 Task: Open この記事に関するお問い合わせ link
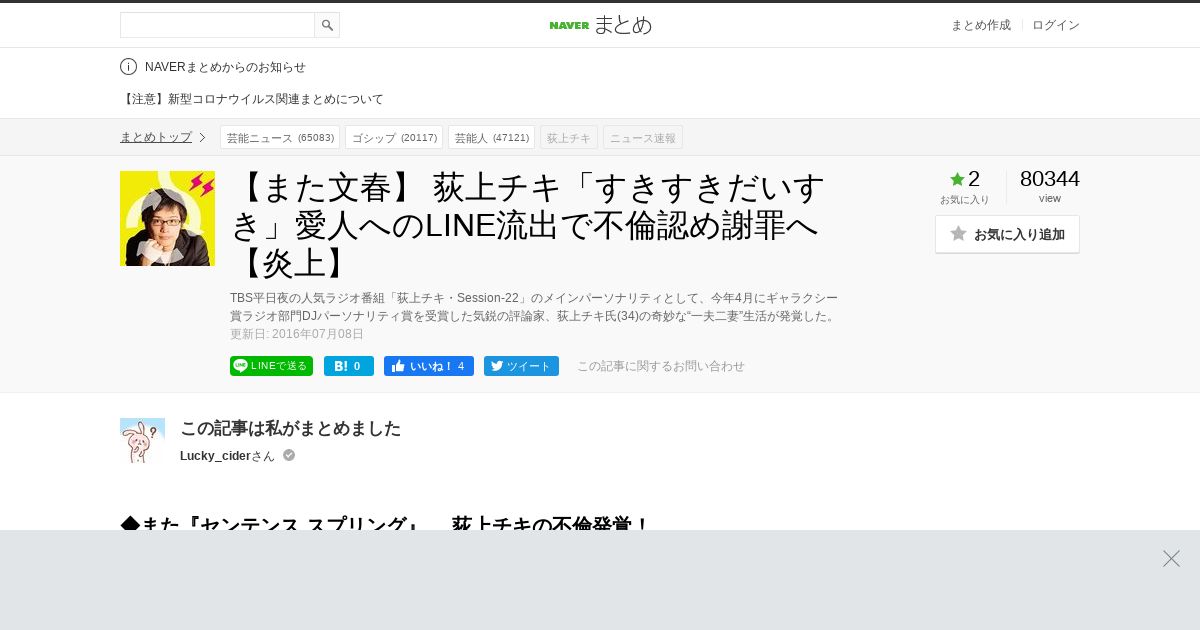coord(661,366)
